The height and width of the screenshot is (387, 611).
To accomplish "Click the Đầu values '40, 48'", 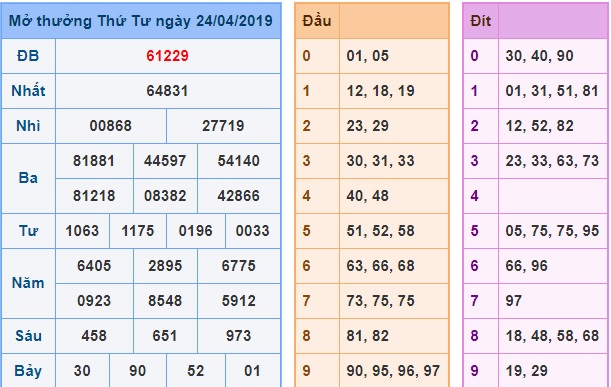I will click(x=367, y=196).
